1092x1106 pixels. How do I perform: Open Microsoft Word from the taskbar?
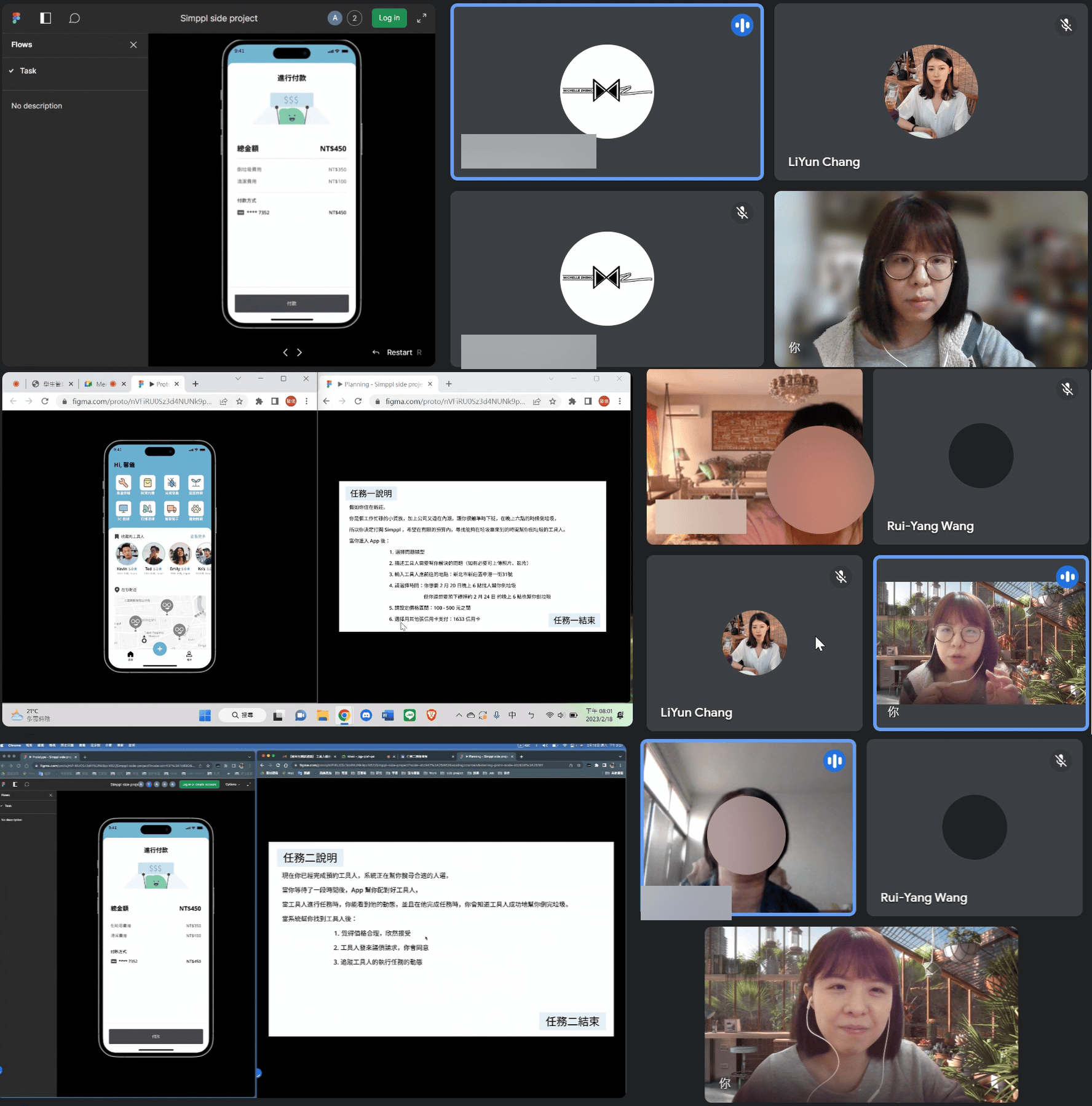coord(388,715)
